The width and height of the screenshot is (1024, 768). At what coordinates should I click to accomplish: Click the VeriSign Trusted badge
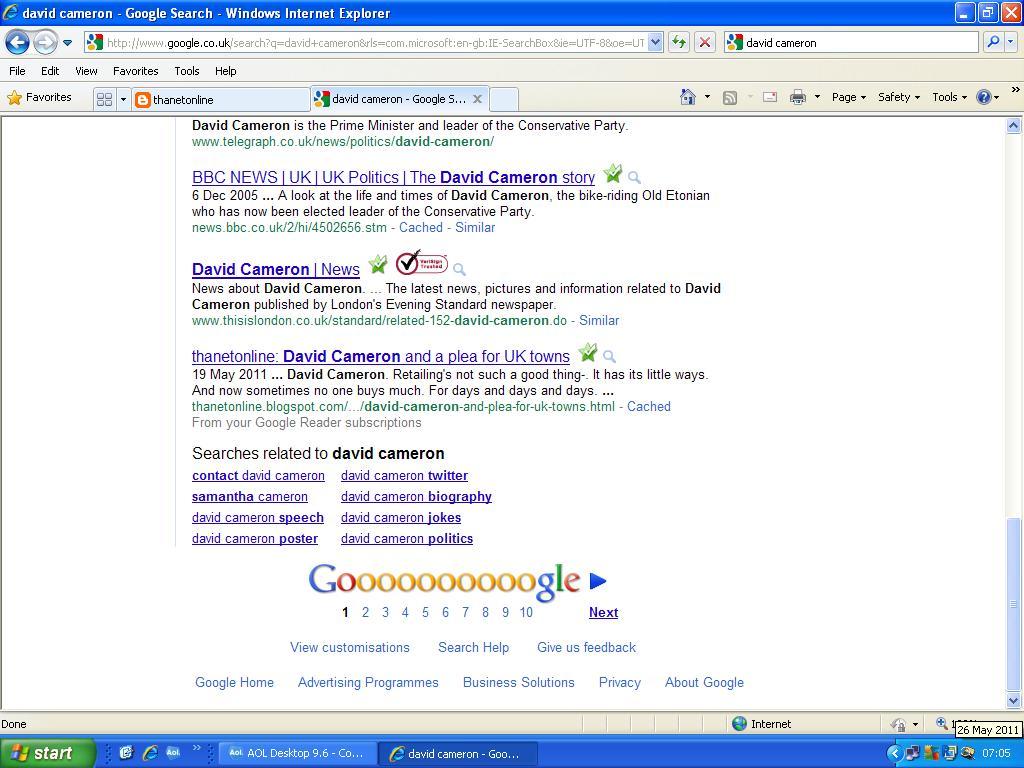(422, 262)
